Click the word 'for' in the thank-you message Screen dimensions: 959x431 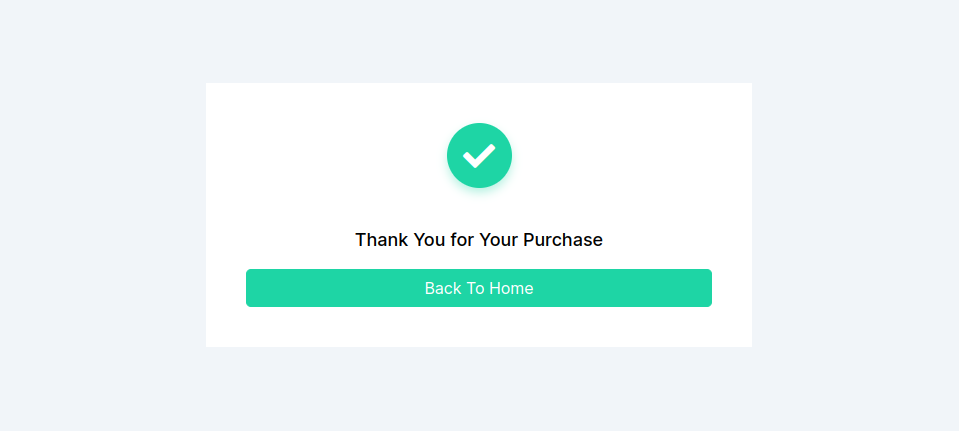point(462,240)
